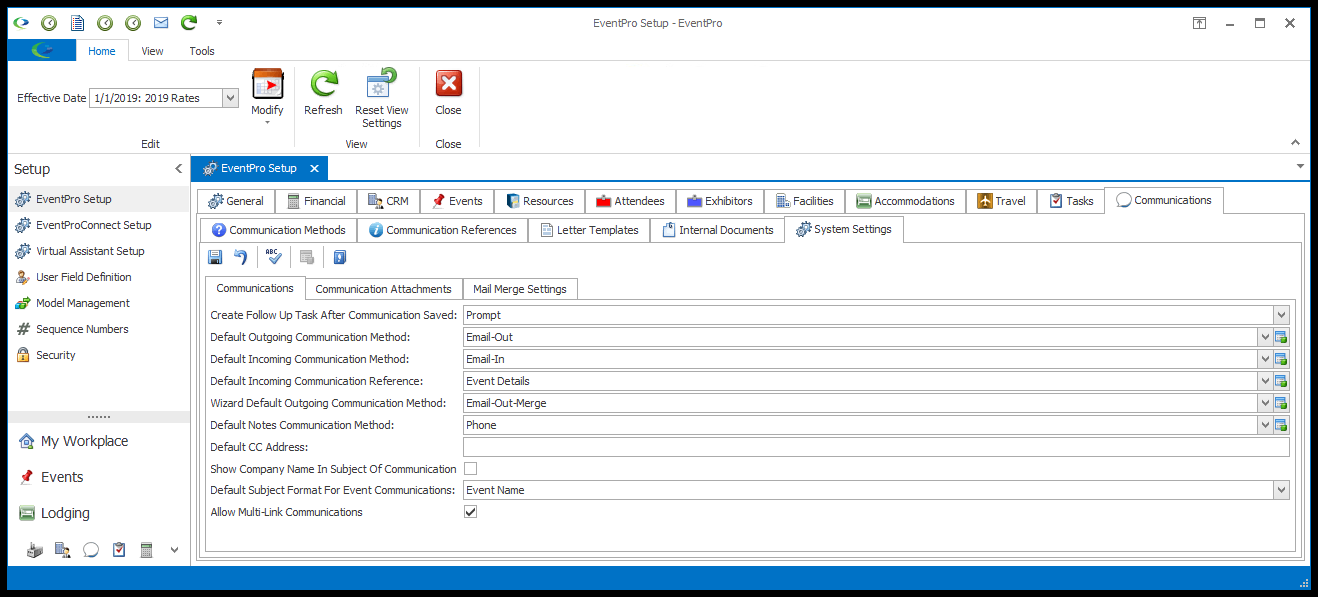Open the speech bubble navigation icon
1318x597 pixels.
(91, 549)
